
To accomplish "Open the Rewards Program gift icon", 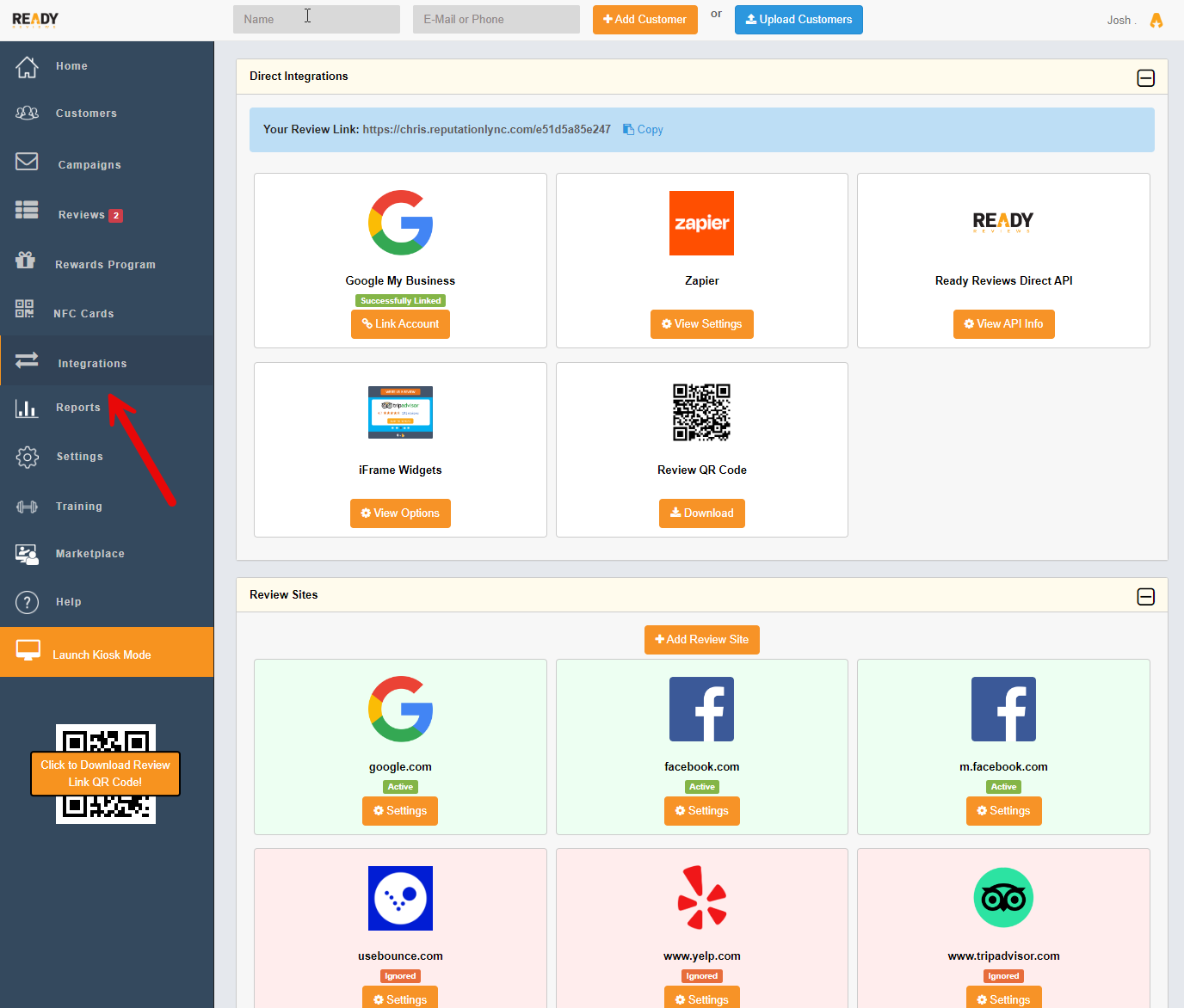I will tap(26, 260).
